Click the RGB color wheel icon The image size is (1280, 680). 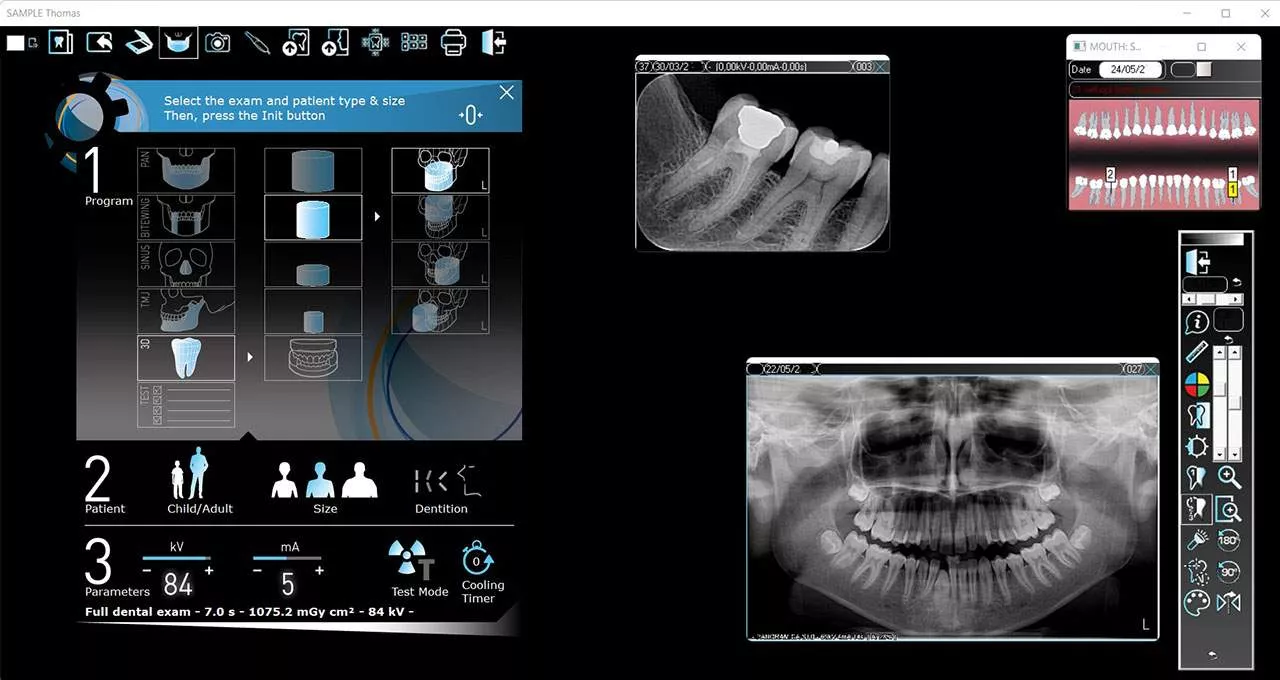pyautogui.click(x=1197, y=384)
